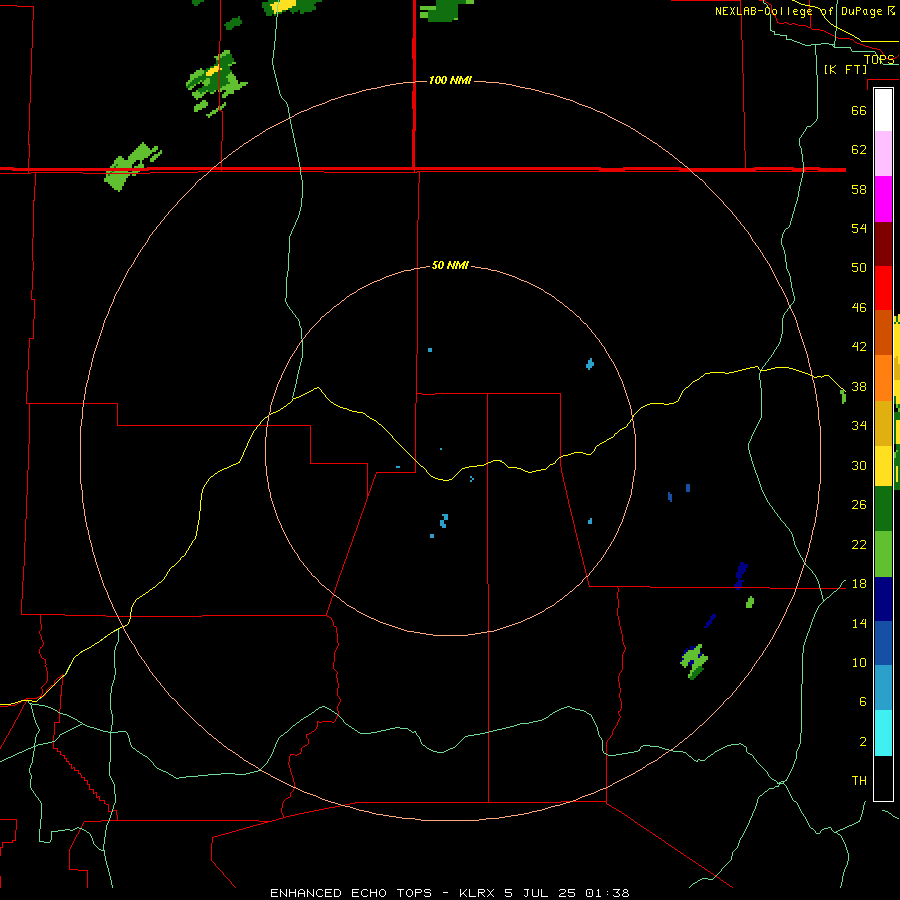Select the black TH legend band
Screen dimensions: 900x900
pyautogui.click(x=883, y=778)
